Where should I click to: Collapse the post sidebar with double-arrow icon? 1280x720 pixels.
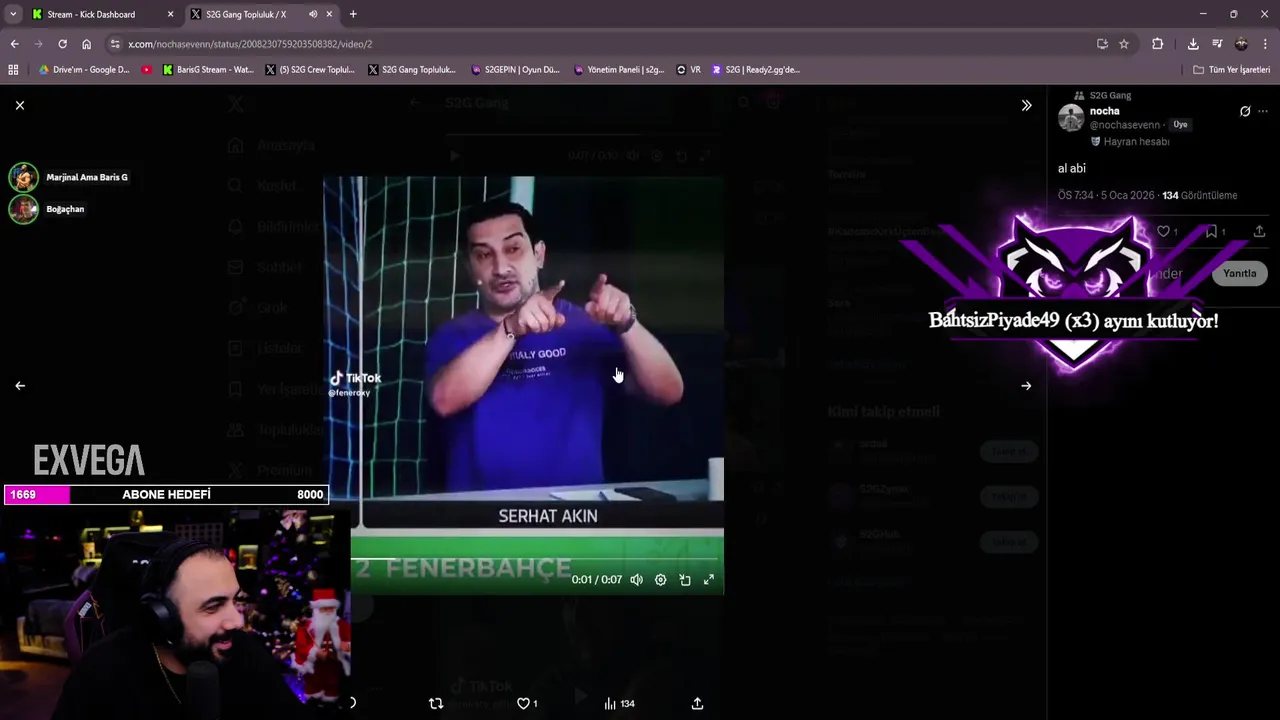point(1026,105)
